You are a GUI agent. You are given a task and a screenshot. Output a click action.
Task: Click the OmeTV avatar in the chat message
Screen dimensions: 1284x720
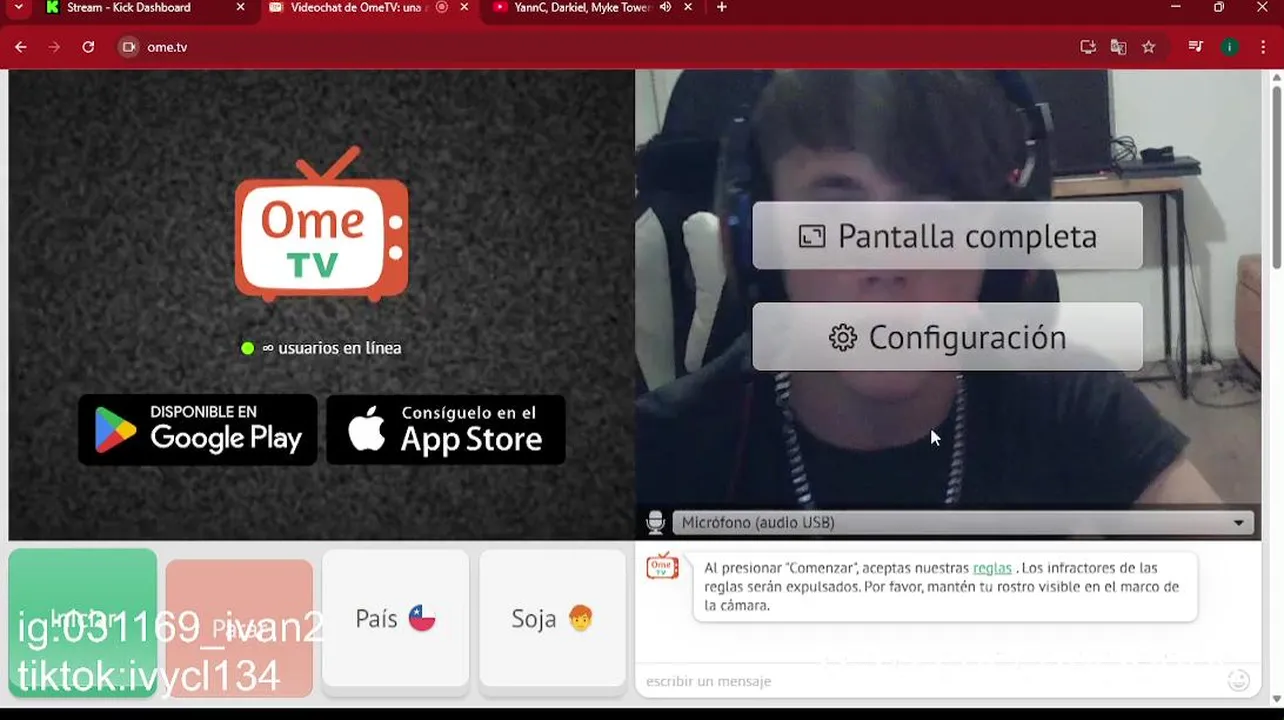(x=662, y=566)
